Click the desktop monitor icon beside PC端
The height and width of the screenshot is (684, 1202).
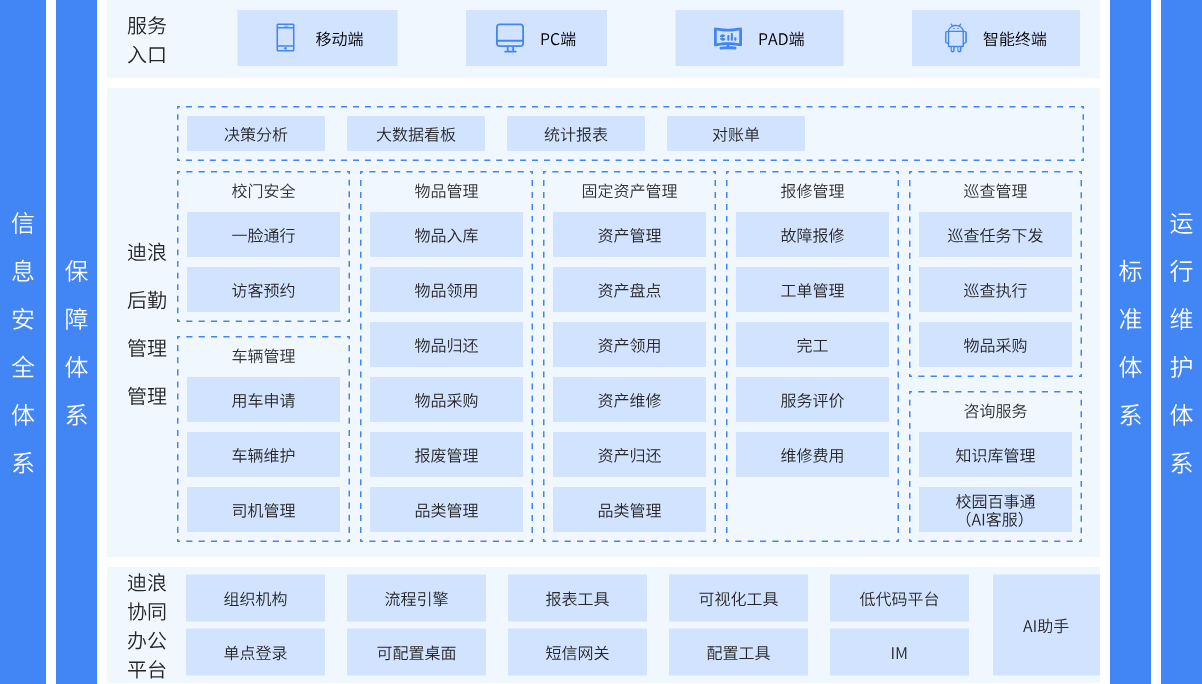coord(510,38)
